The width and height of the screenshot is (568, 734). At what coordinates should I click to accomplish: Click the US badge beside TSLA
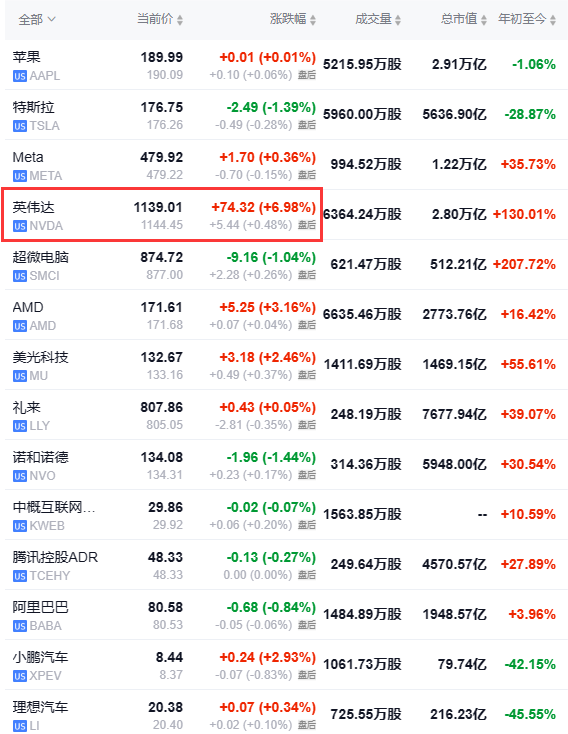(x=20, y=126)
